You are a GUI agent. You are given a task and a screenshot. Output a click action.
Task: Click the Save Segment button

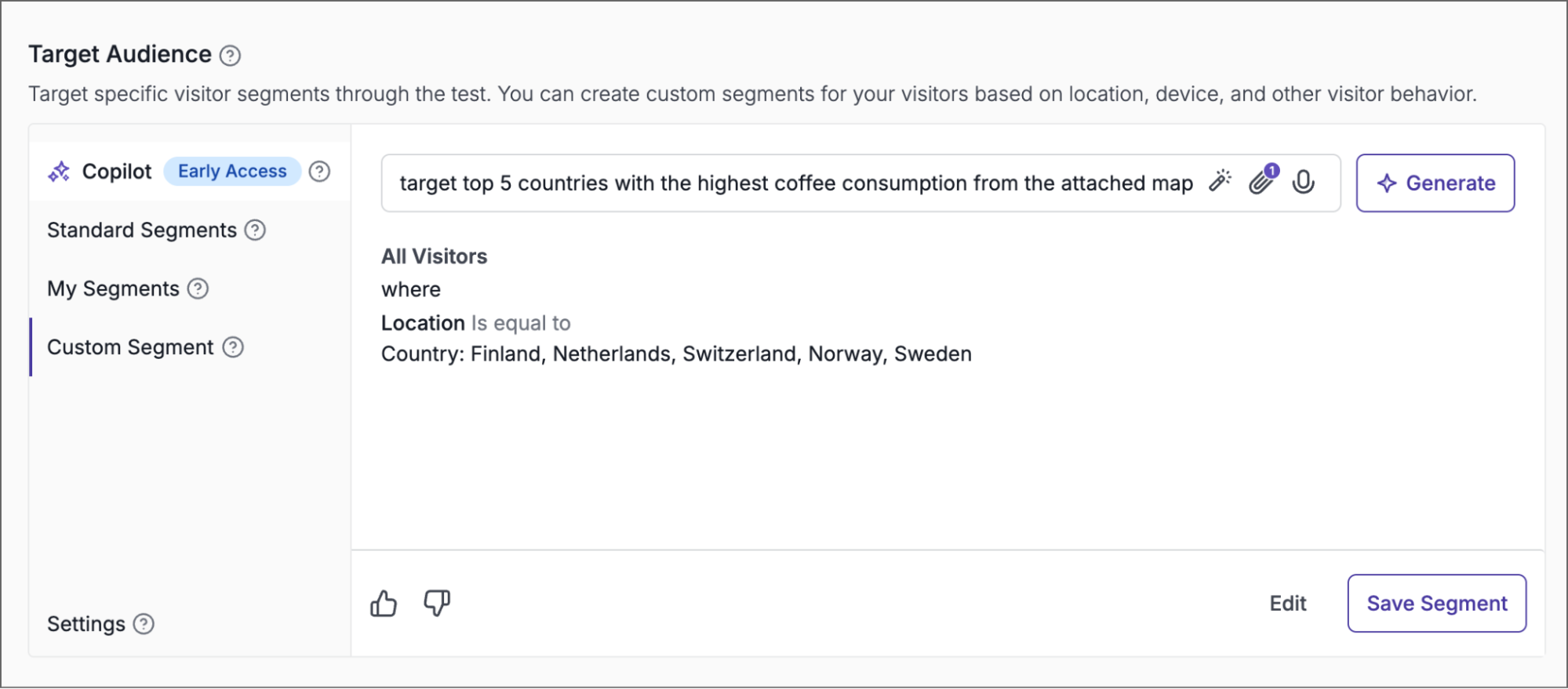pyautogui.click(x=1437, y=604)
